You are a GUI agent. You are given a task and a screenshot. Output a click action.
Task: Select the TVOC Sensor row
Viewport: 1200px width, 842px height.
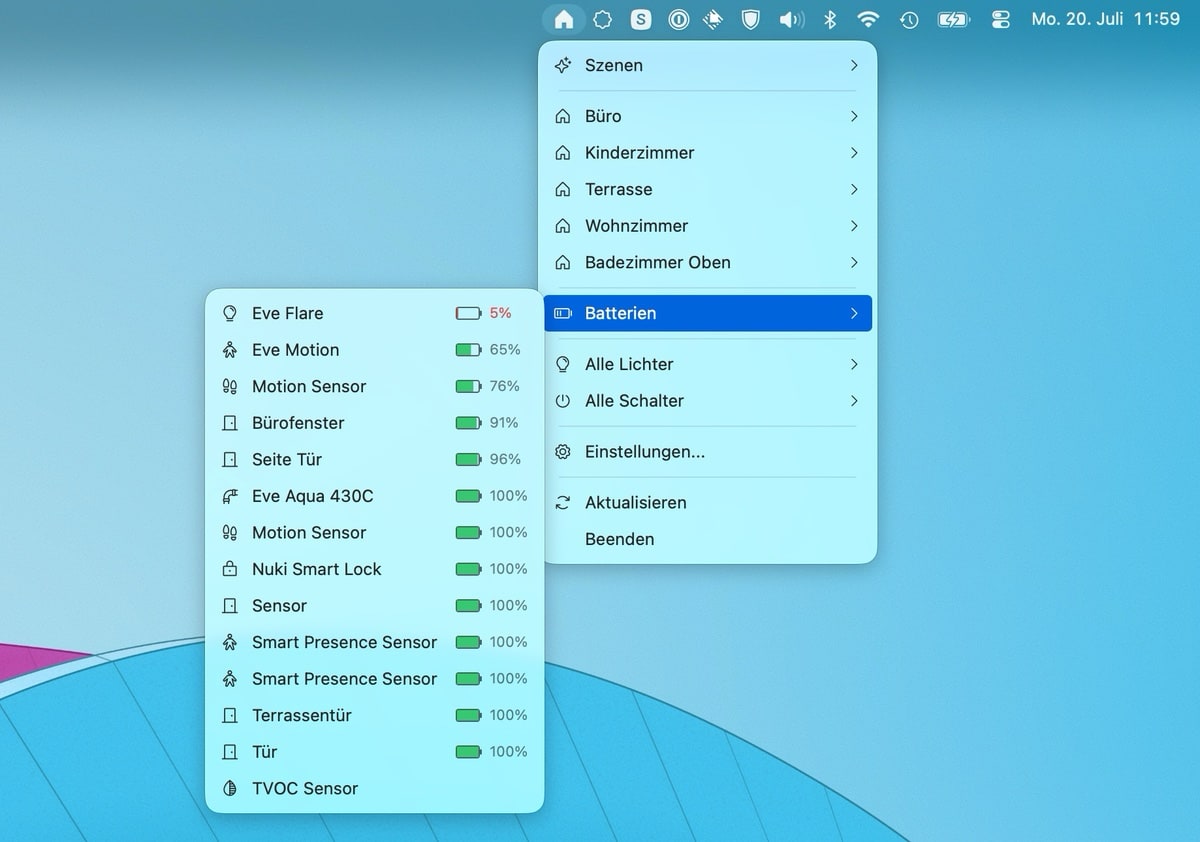pos(375,788)
